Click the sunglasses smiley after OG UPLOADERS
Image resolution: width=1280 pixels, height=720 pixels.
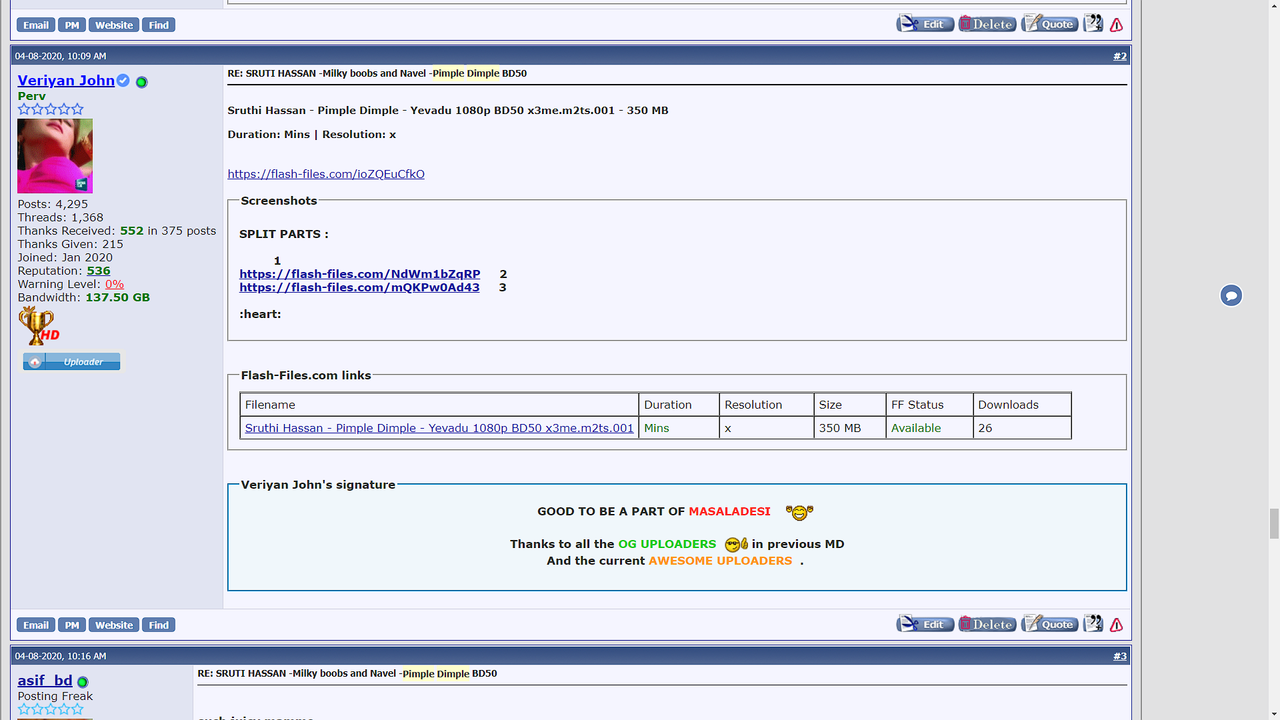click(x=737, y=544)
